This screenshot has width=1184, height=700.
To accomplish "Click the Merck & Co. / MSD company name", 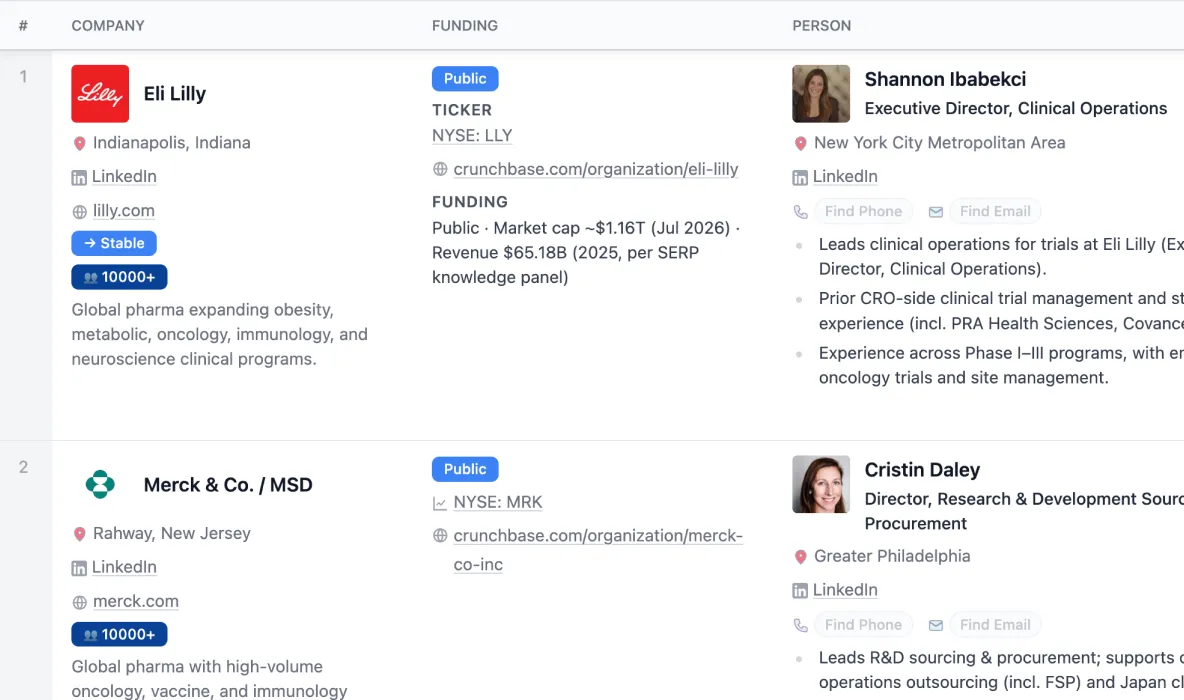I will point(228,485).
